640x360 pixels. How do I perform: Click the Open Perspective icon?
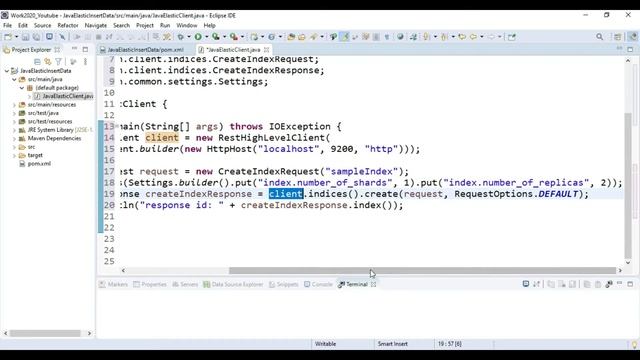618,37
